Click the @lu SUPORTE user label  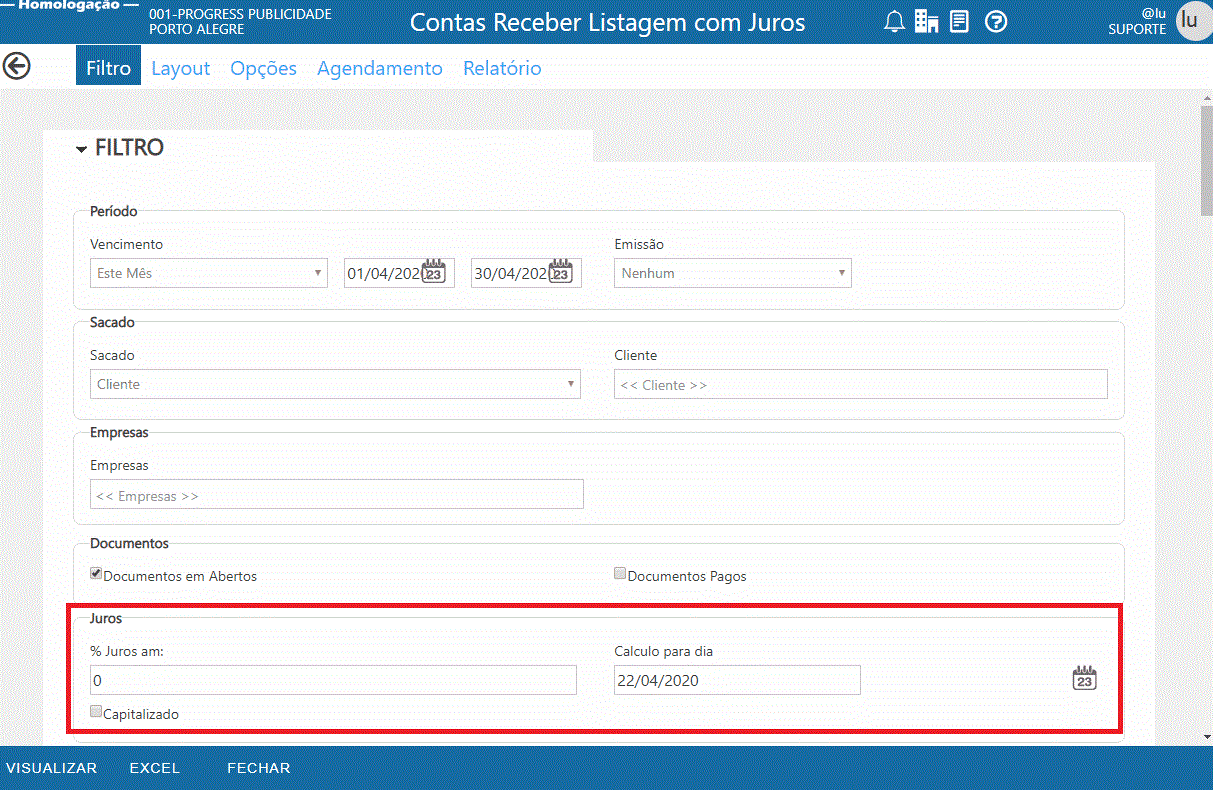pyautogui.click(x=1137, y=21)
